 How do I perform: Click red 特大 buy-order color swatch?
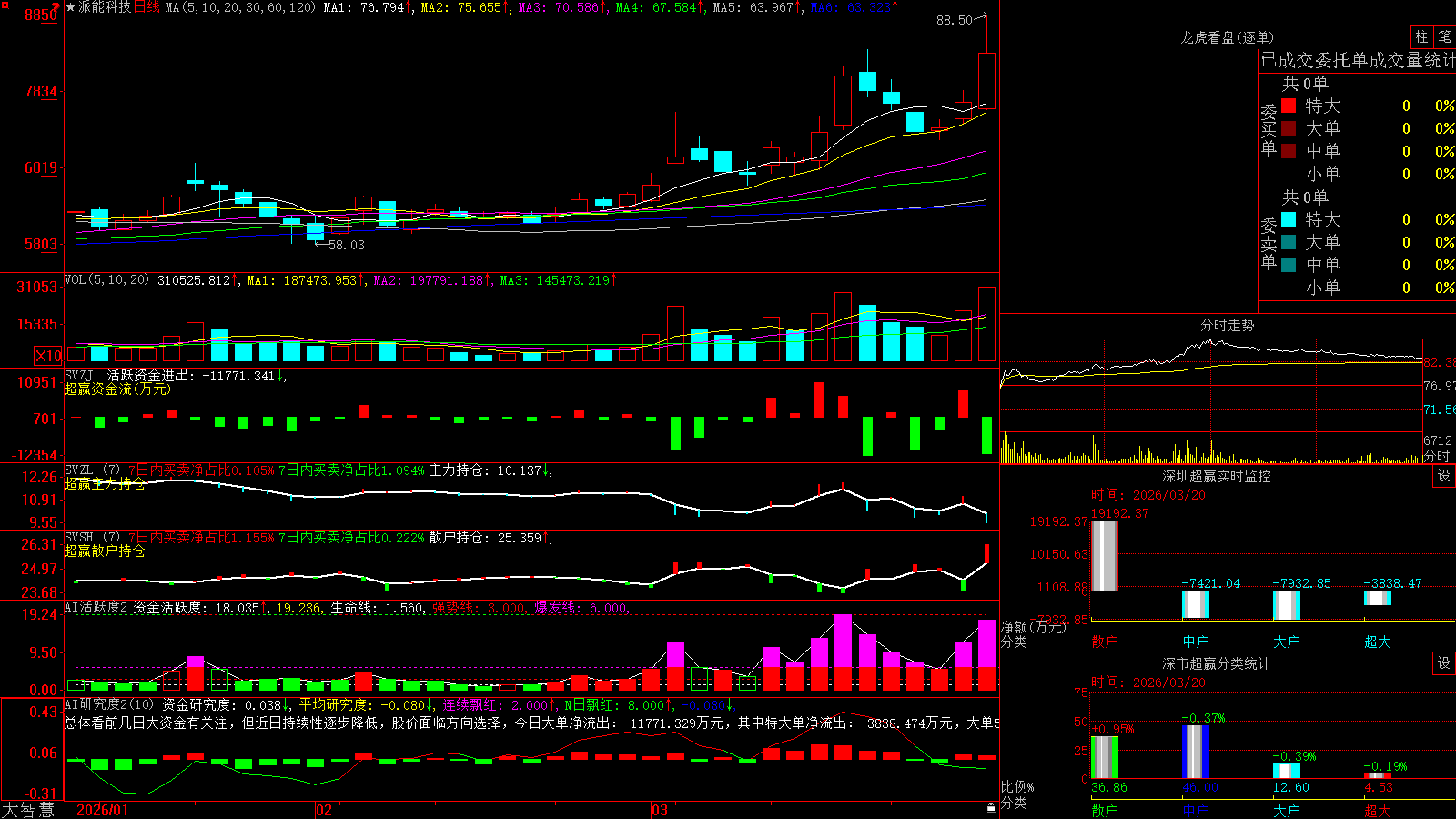pyautogui.click(x=1289, y=106)
